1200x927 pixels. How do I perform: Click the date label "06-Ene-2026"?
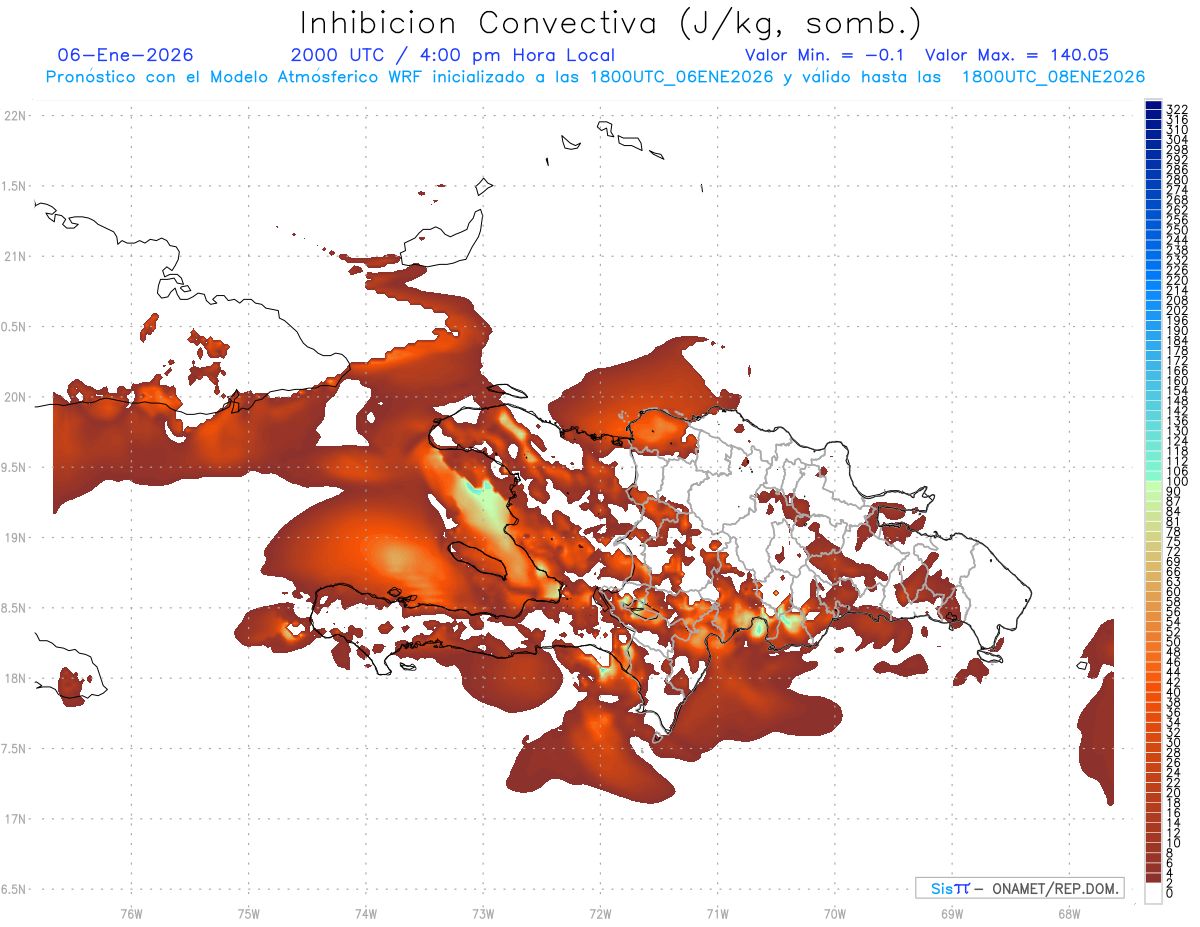126,56
